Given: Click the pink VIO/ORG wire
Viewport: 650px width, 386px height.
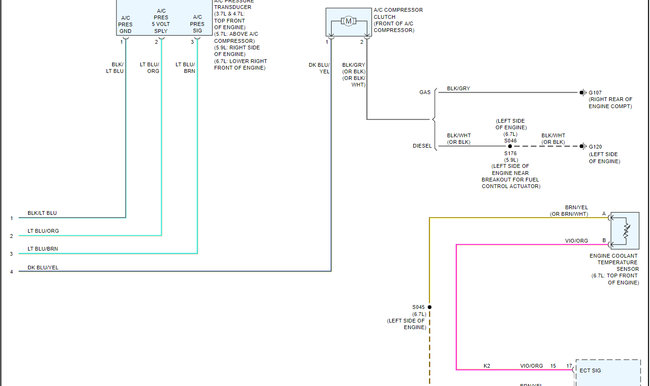Looking at the screenshot, I should pos(457,307).
